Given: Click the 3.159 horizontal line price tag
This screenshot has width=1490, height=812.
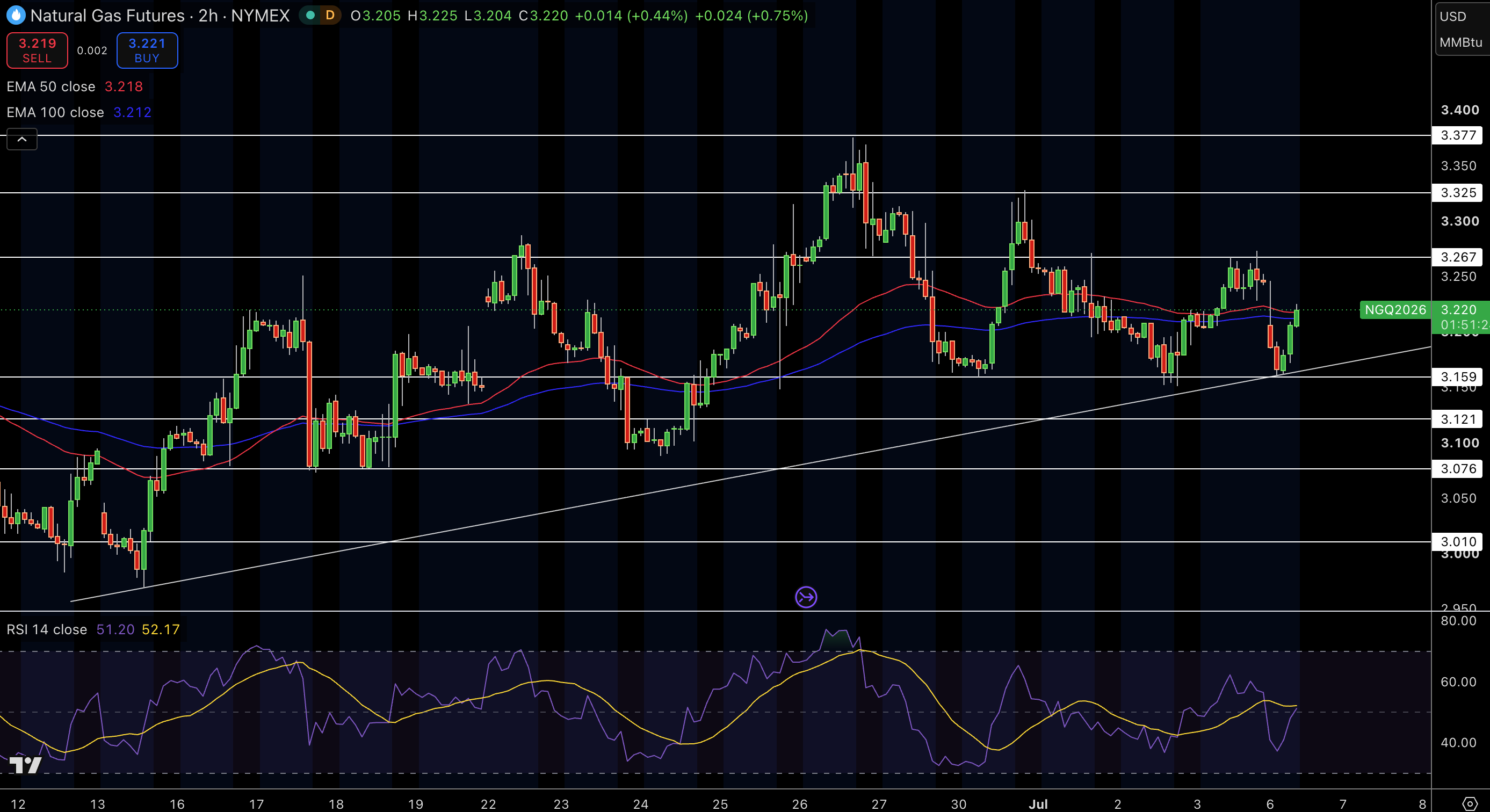Looking at the screenshot, I should pyautogui.click(x=1458, y=377).
